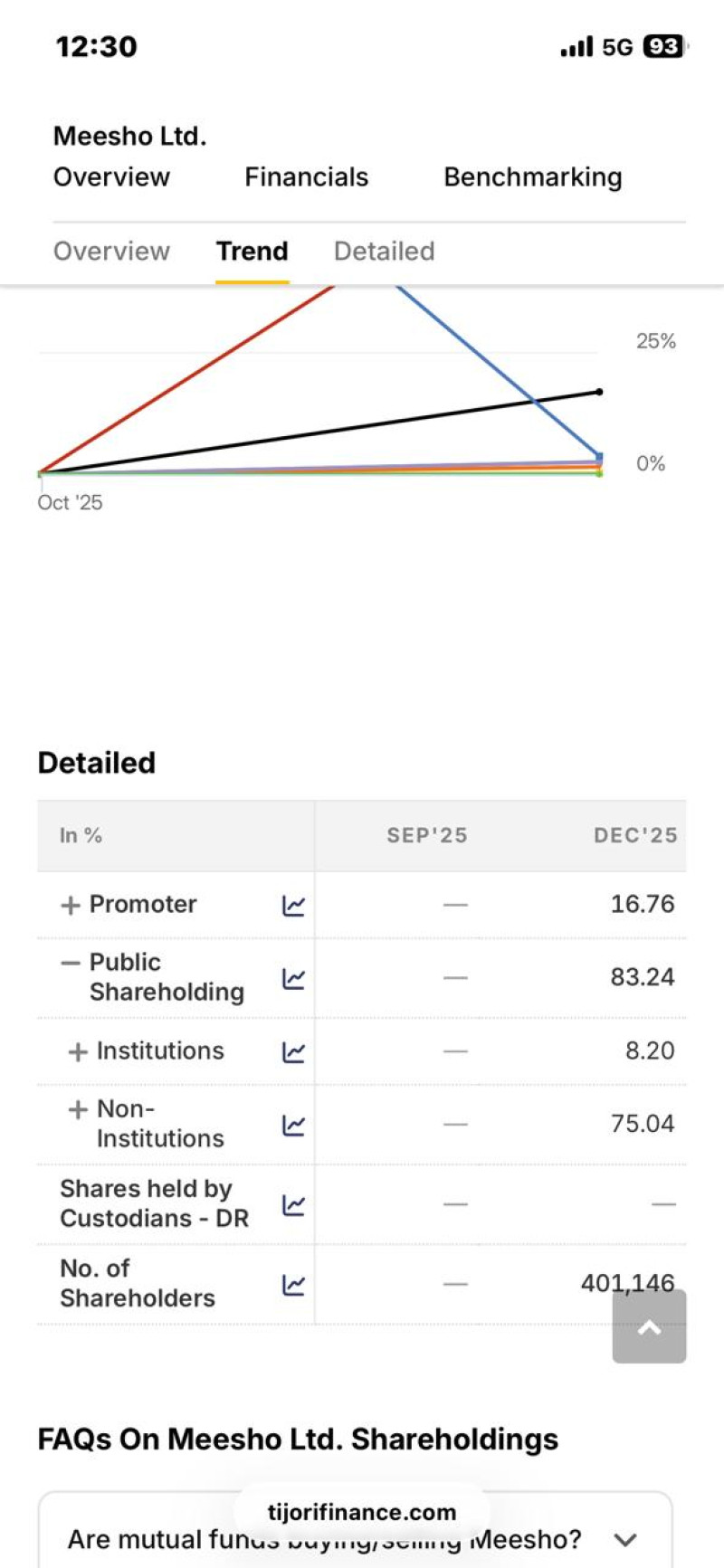Click blue line endpoint marker on chart

tap(599, 457)
